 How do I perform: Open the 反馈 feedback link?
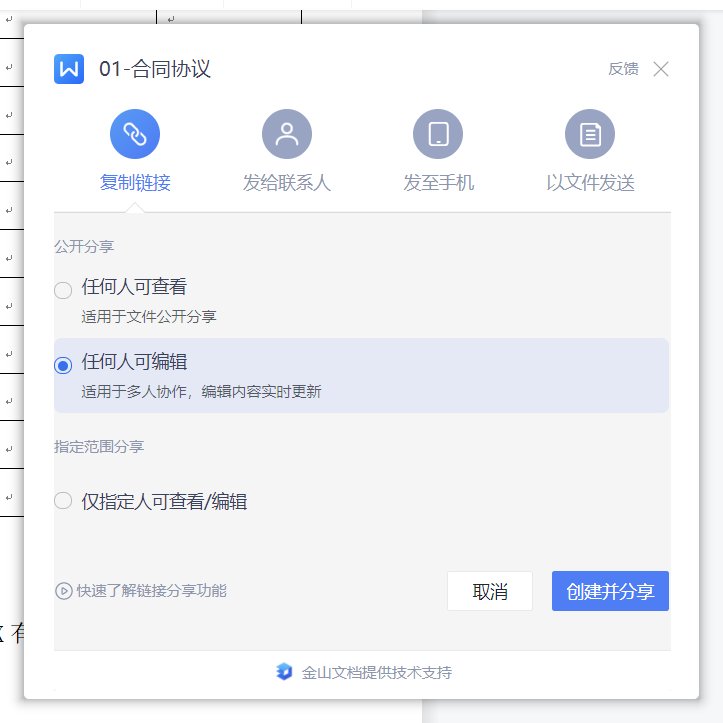(x=623, y=69)
